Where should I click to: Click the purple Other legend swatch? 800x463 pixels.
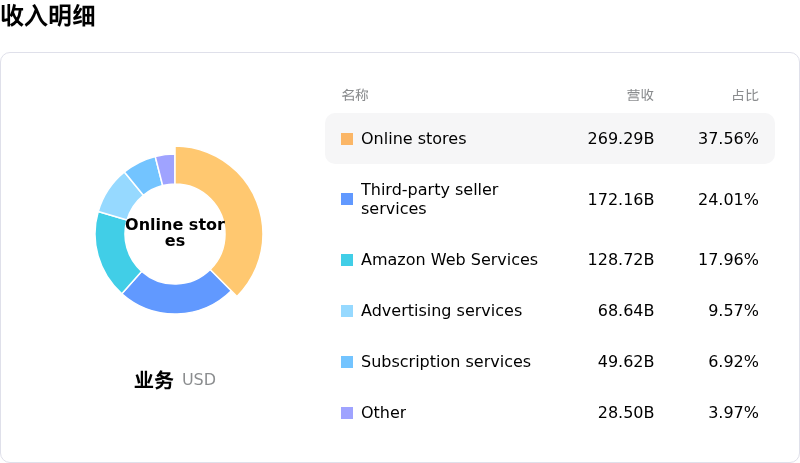[x=347, y=413]
